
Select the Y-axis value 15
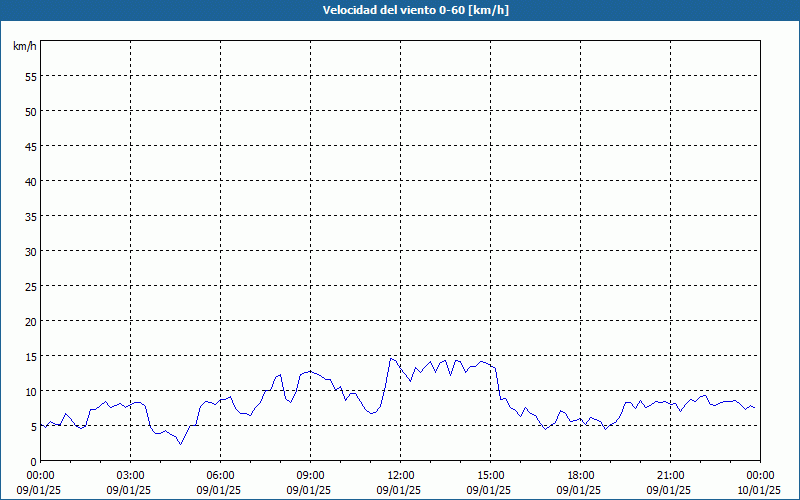tap(31, 356)
